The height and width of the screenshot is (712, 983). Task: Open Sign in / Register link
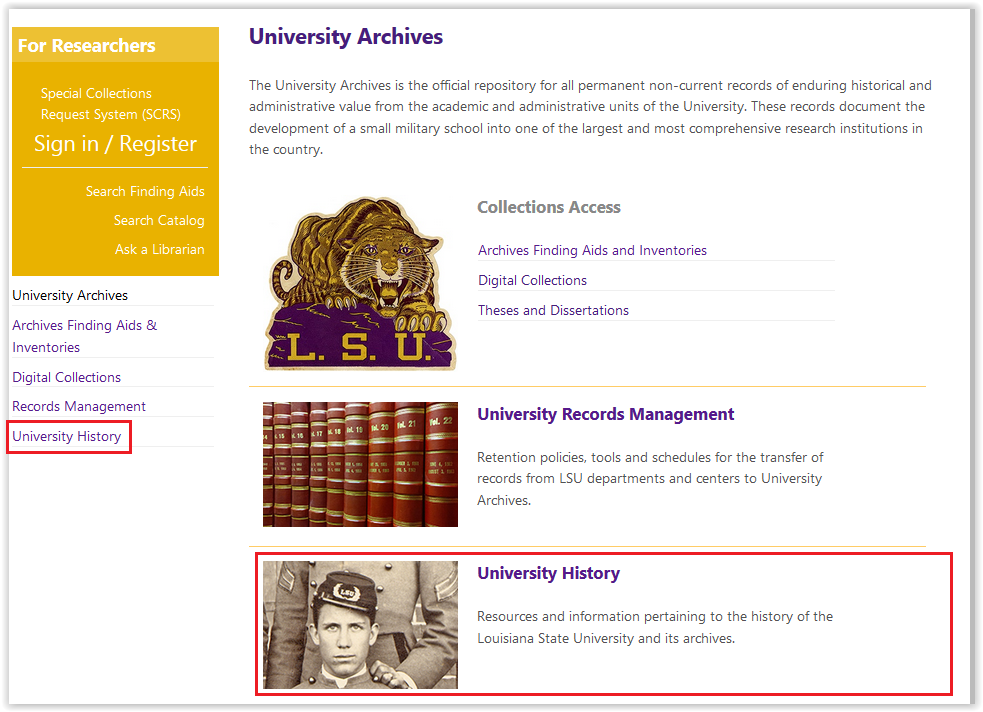point(115,144)
